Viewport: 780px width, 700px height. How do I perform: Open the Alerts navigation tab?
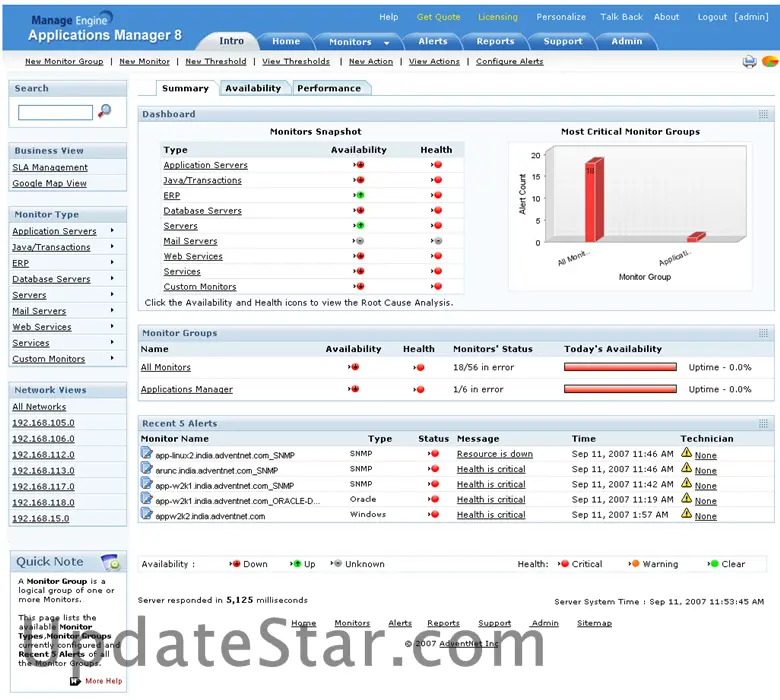[433, 41]
